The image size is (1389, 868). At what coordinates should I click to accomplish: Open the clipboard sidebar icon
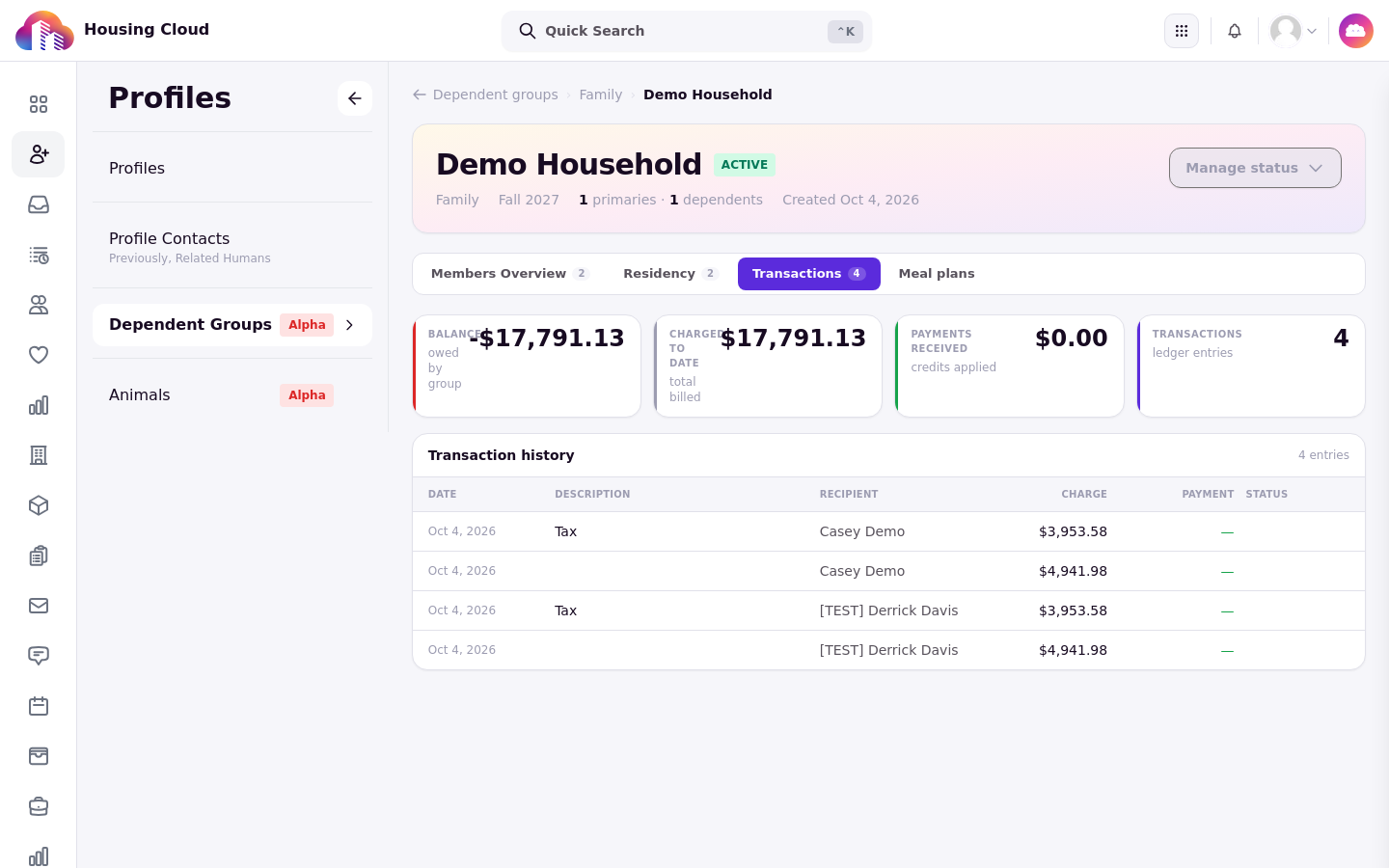tap(39, 556)
